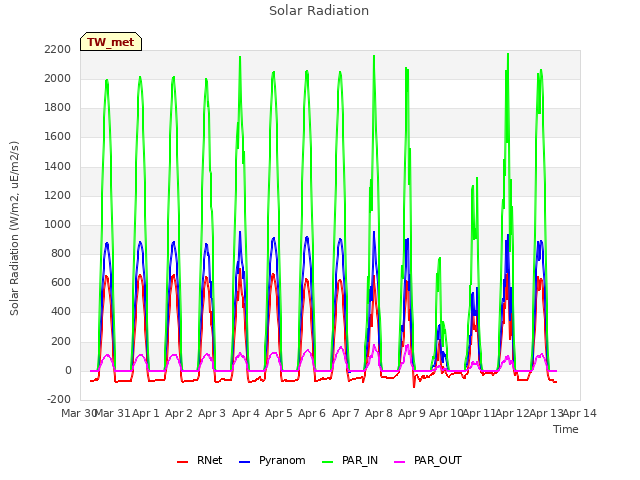Click the Mar 30 x-axis date label
The width and height of the screenshot is (640, 480).
click(78, 413)
